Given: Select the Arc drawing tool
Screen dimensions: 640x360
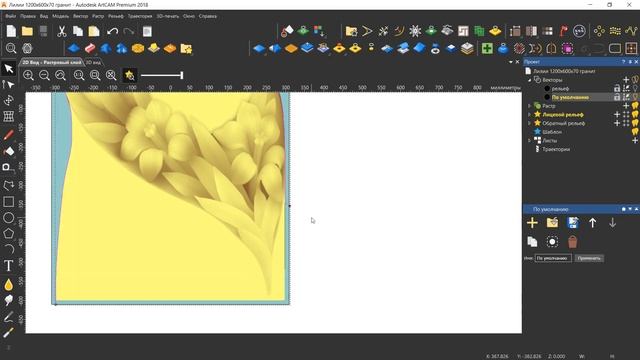Looking at the screenshot, I should [9, 249].
